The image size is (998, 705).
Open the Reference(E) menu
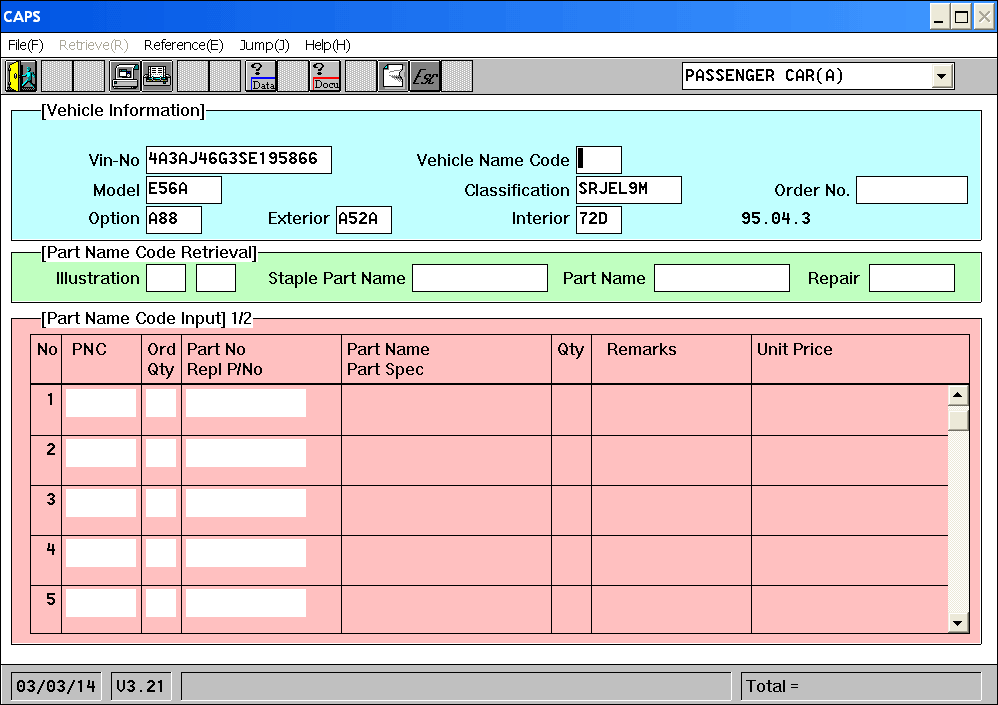[183, 45]
